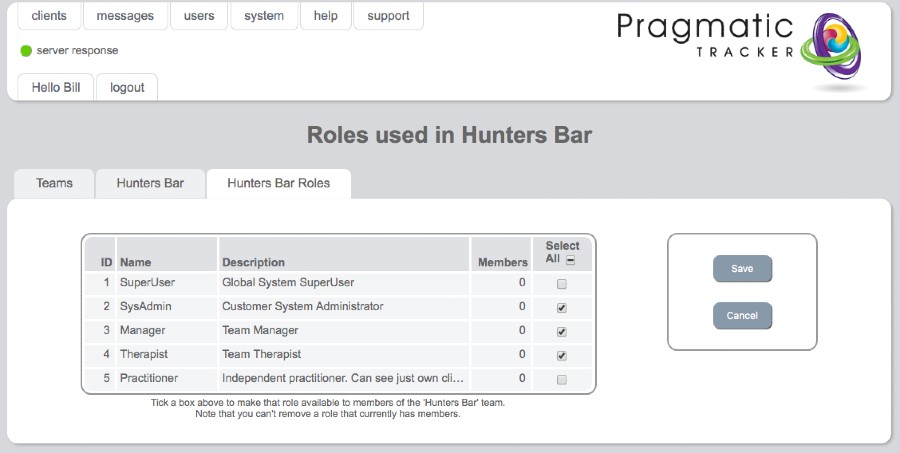Open the messages menu

pos(125,16)
